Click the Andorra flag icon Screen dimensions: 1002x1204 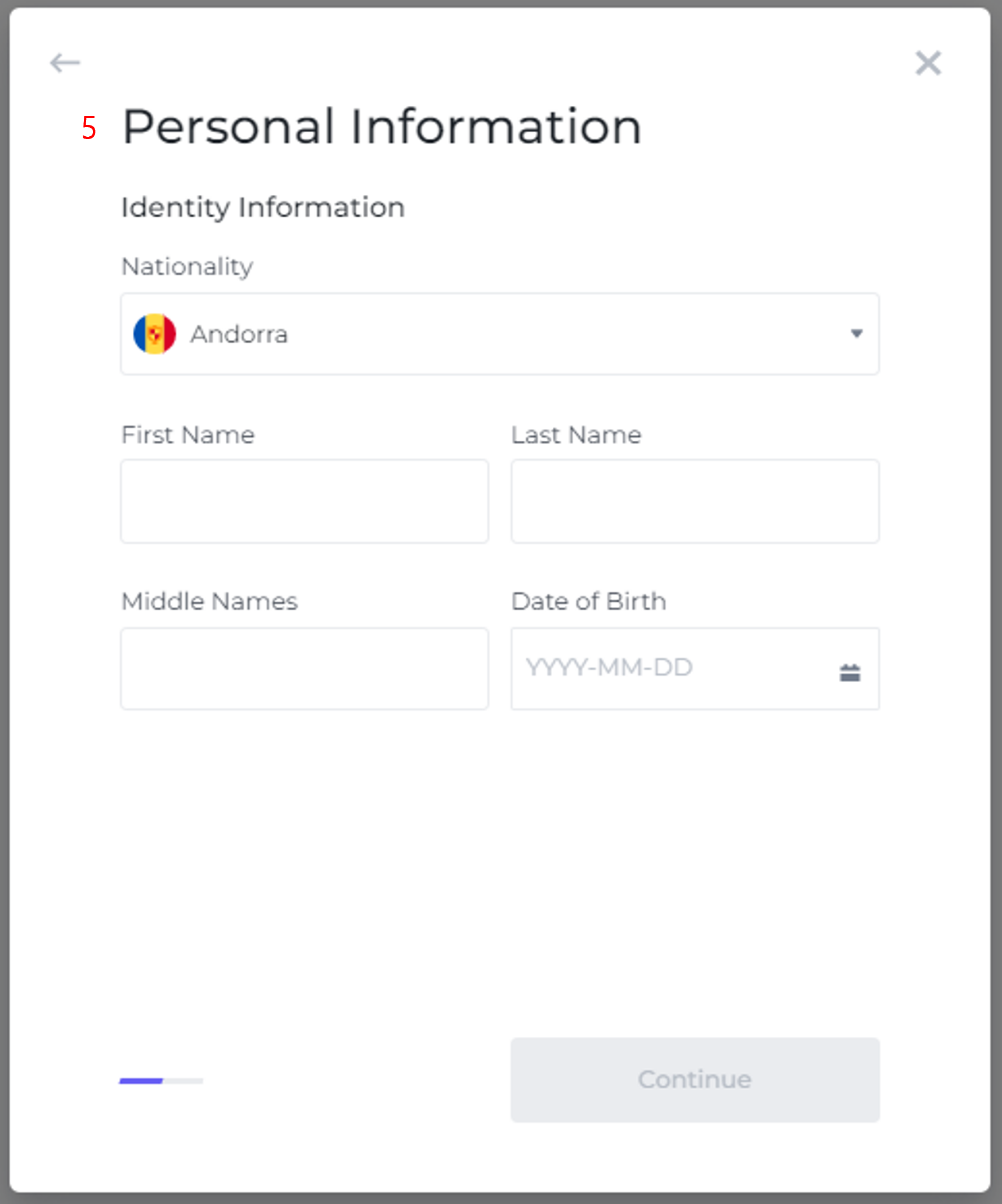(x=154, y=334)
